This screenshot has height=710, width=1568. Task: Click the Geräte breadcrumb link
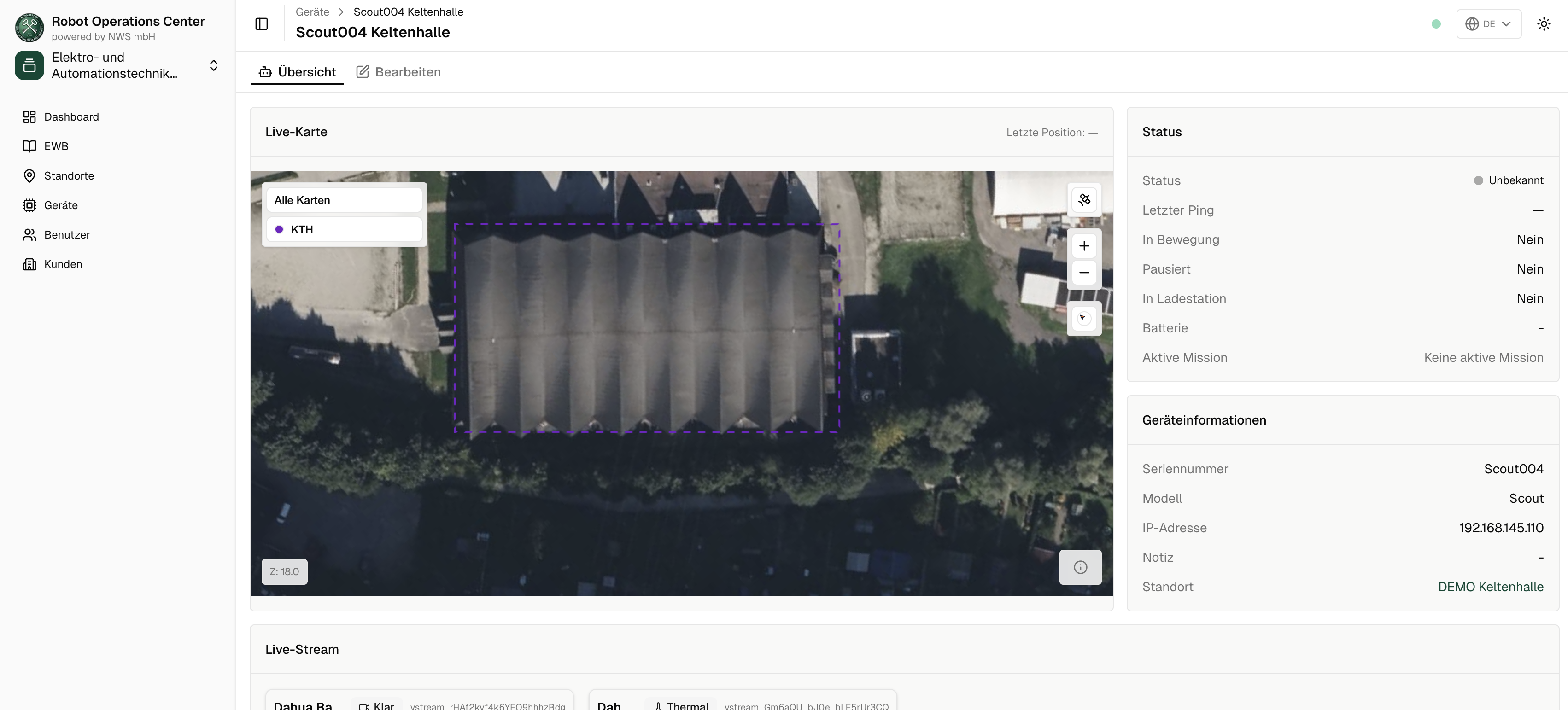(312, 12)
